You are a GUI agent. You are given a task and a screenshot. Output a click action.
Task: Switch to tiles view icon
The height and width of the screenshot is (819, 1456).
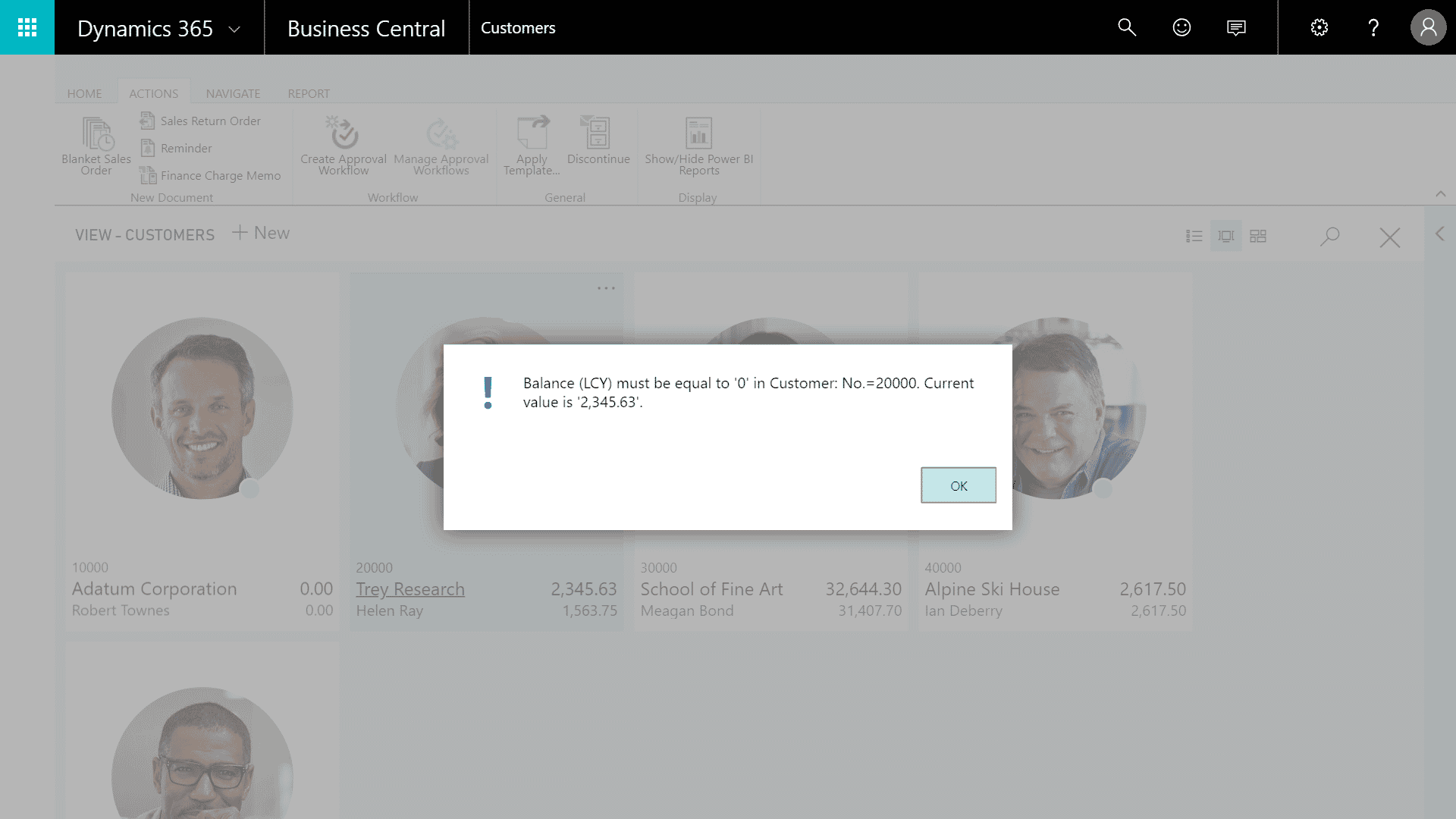click(x=1258, y=236)
